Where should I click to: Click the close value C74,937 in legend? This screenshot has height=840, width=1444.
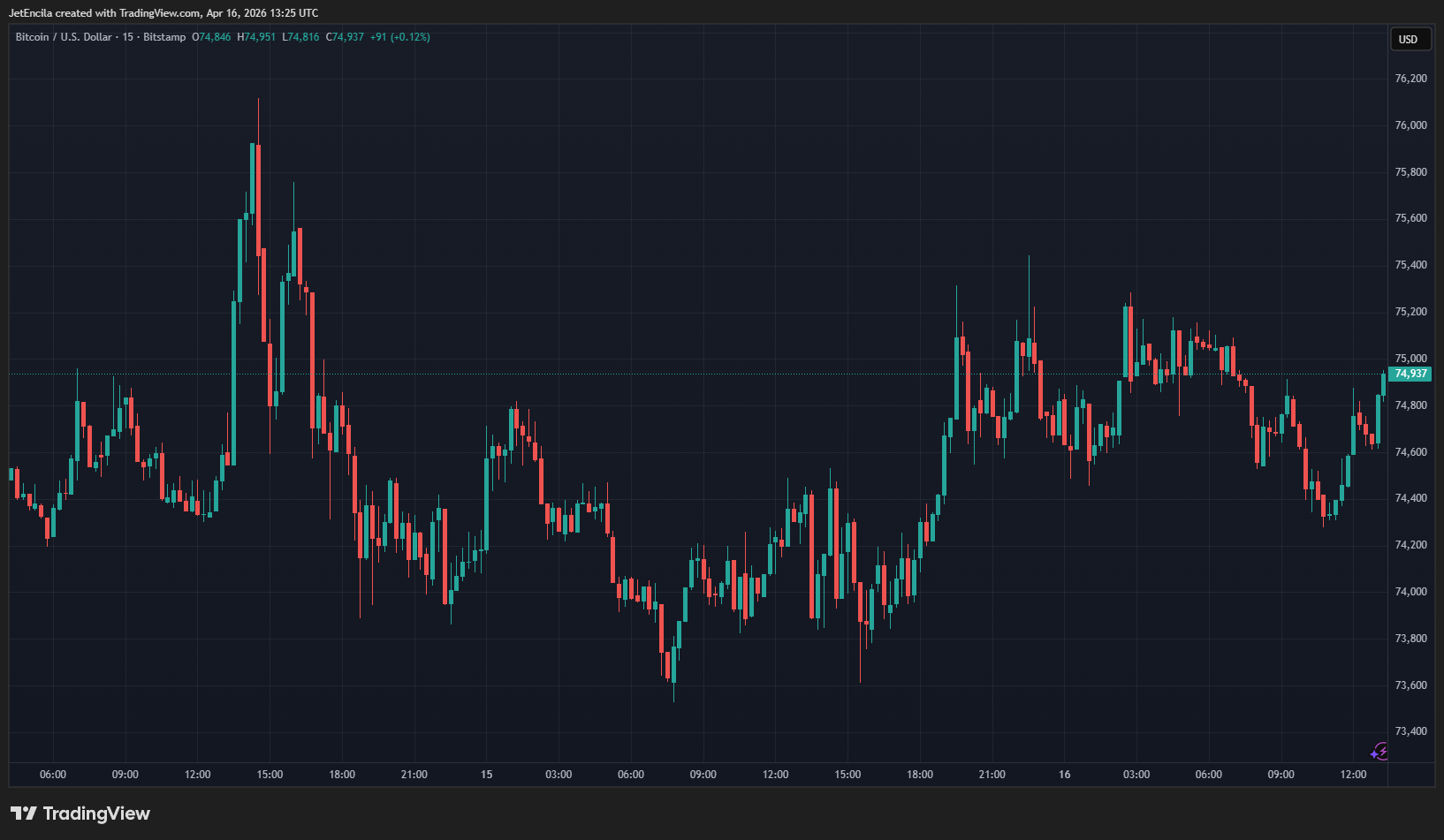345,37
